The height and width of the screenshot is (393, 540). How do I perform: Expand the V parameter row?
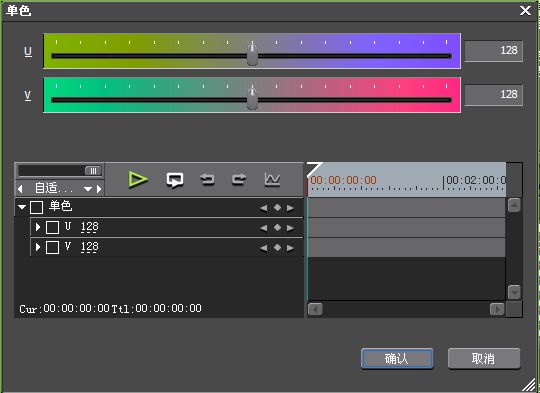point(38,247)
